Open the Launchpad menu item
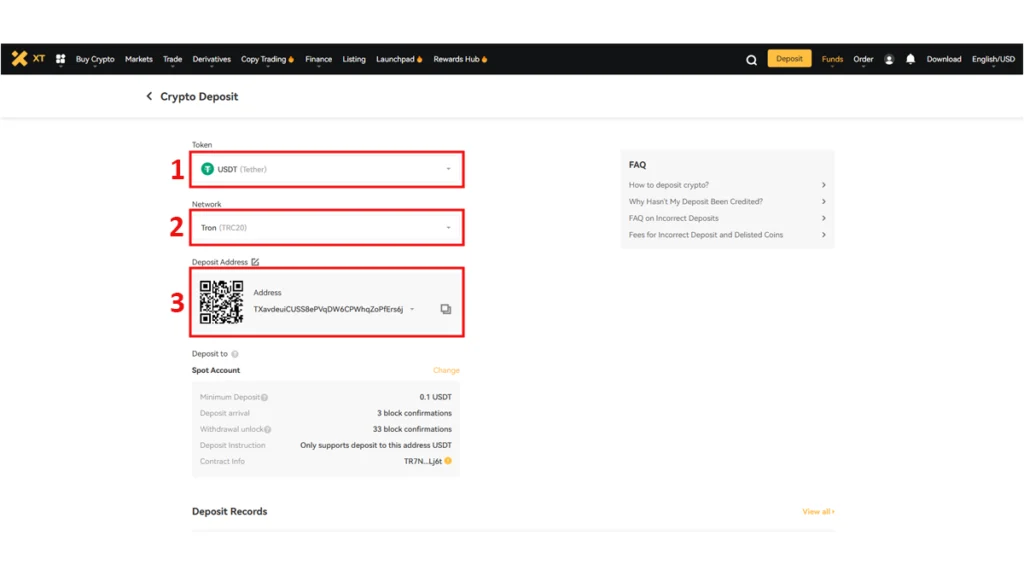Screen dimensions: 1024x576 (x=399, y=59)
